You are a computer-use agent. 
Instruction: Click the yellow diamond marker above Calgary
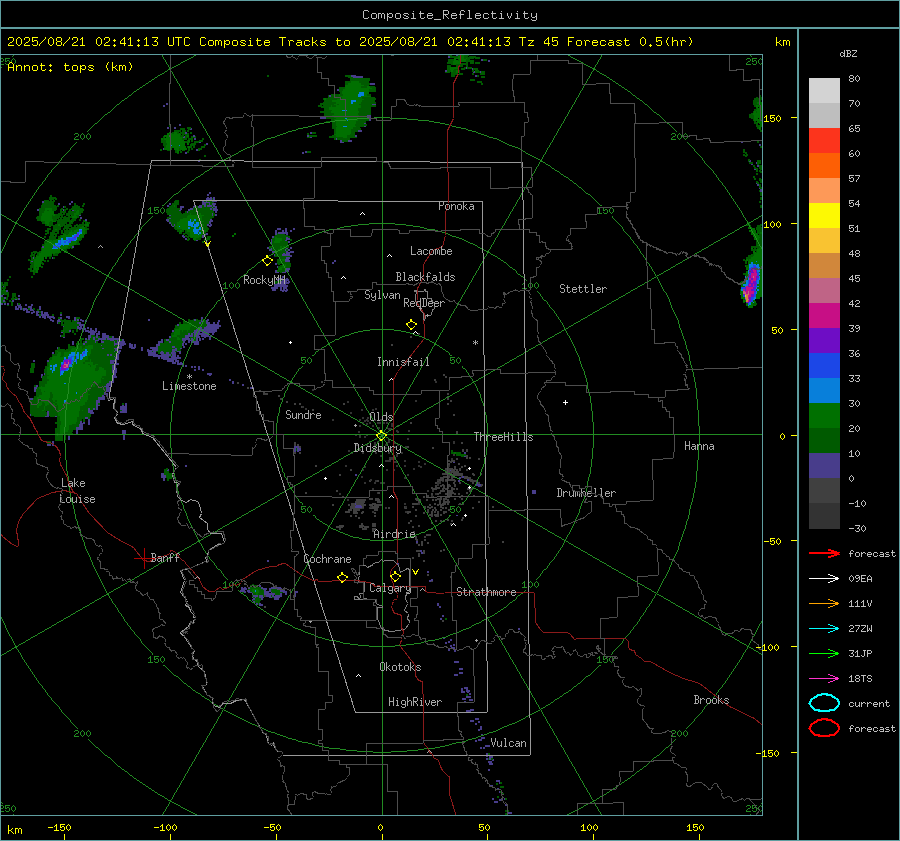(395, 576)
